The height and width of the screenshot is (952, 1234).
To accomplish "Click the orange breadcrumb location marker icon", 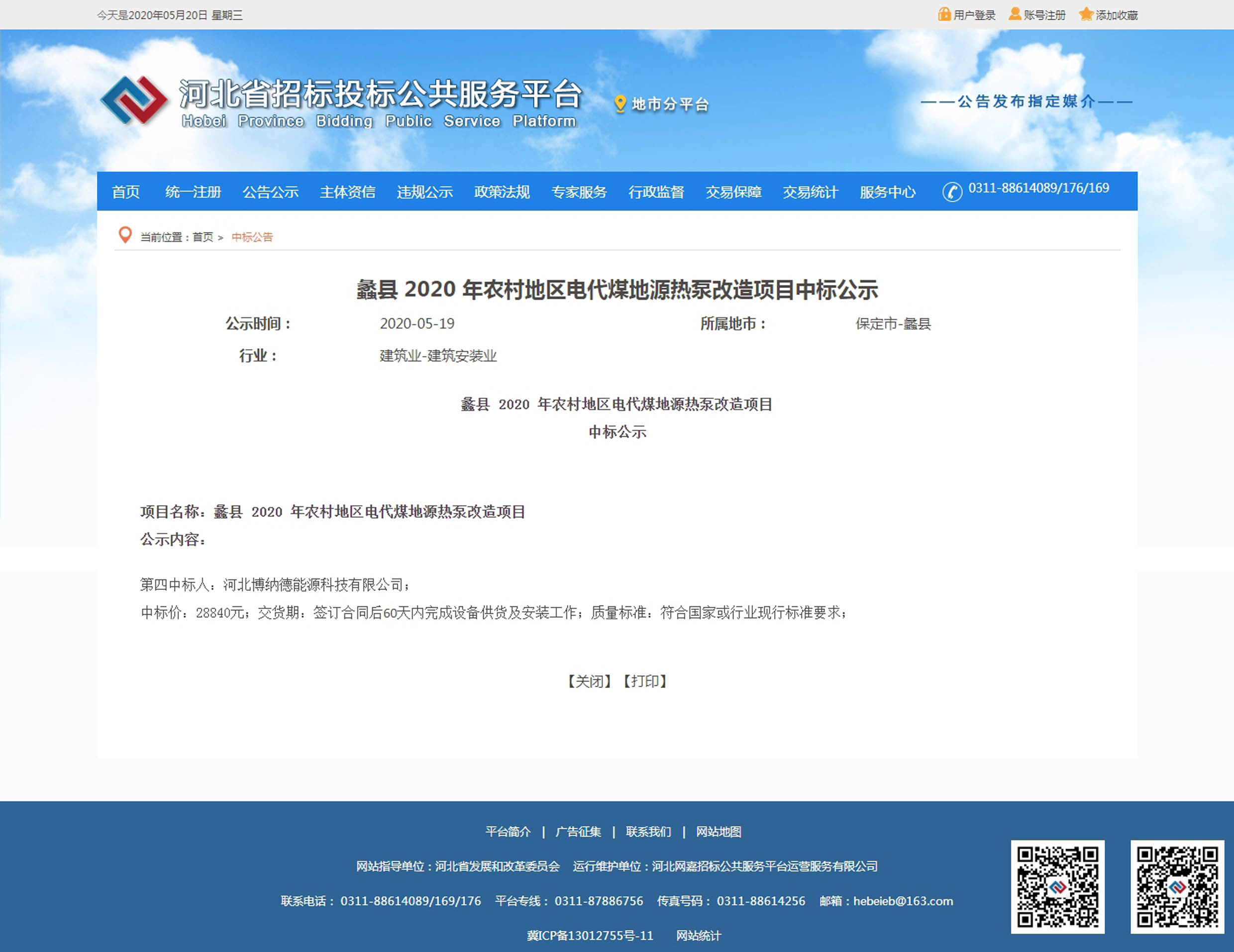I will (x=125, y=235).
